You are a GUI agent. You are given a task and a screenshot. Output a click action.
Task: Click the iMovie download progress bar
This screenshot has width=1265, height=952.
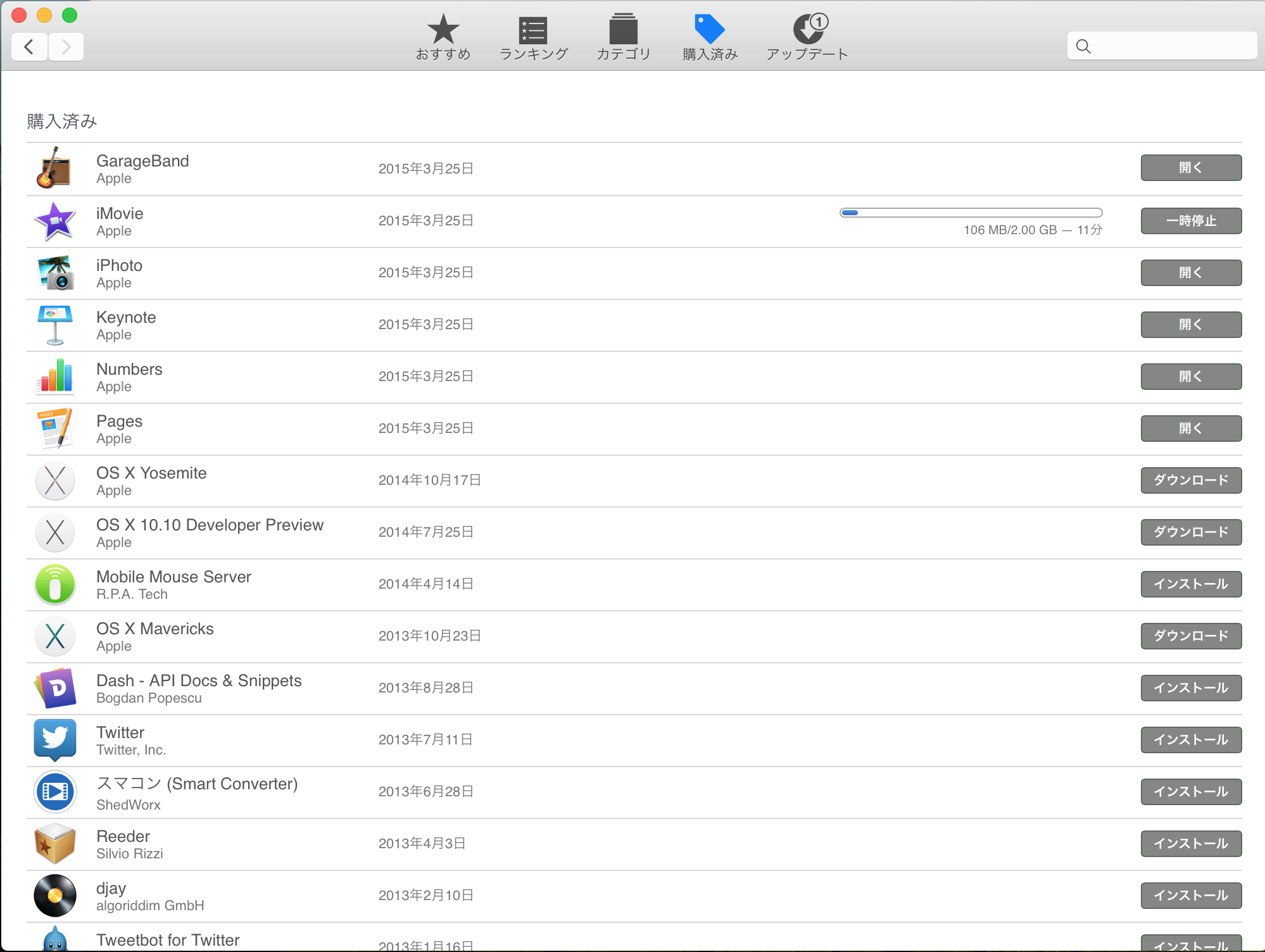tap(970, 213)
